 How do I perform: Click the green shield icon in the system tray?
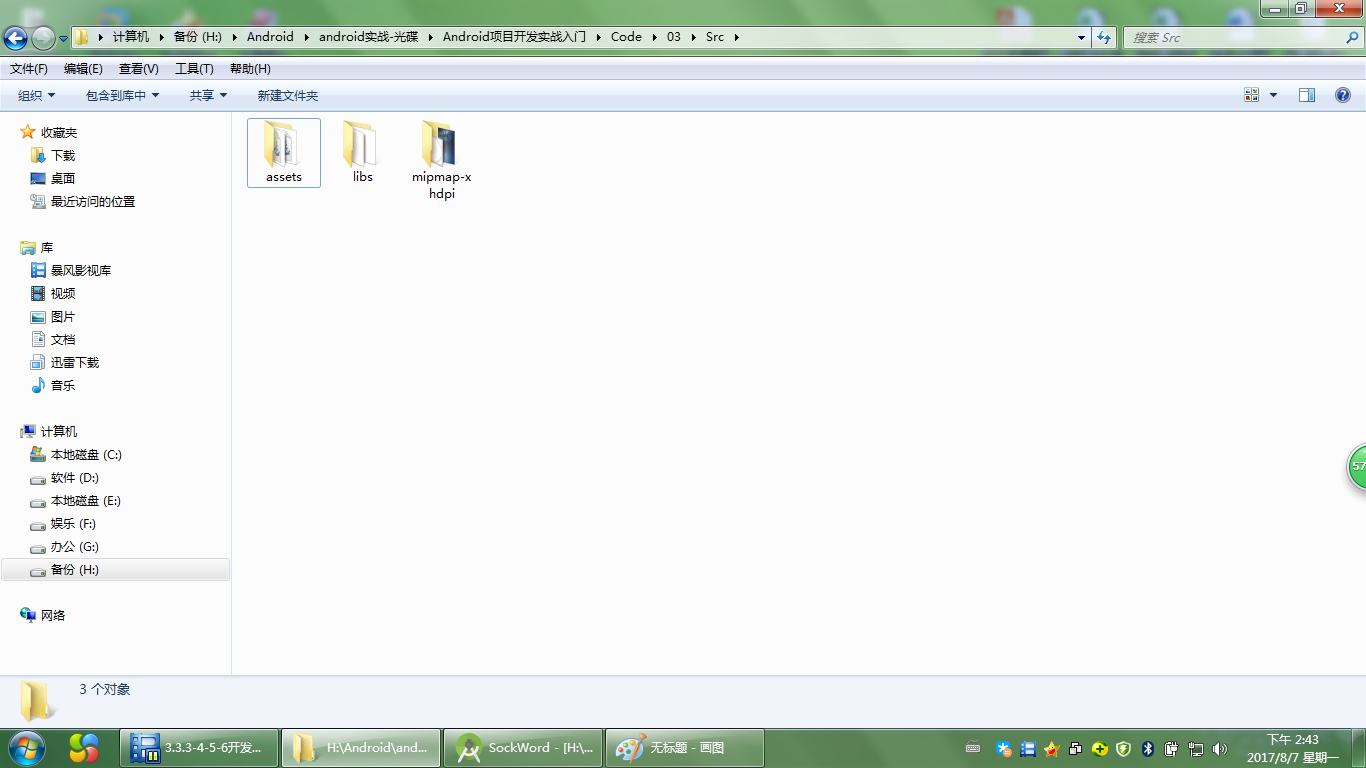1124,749
